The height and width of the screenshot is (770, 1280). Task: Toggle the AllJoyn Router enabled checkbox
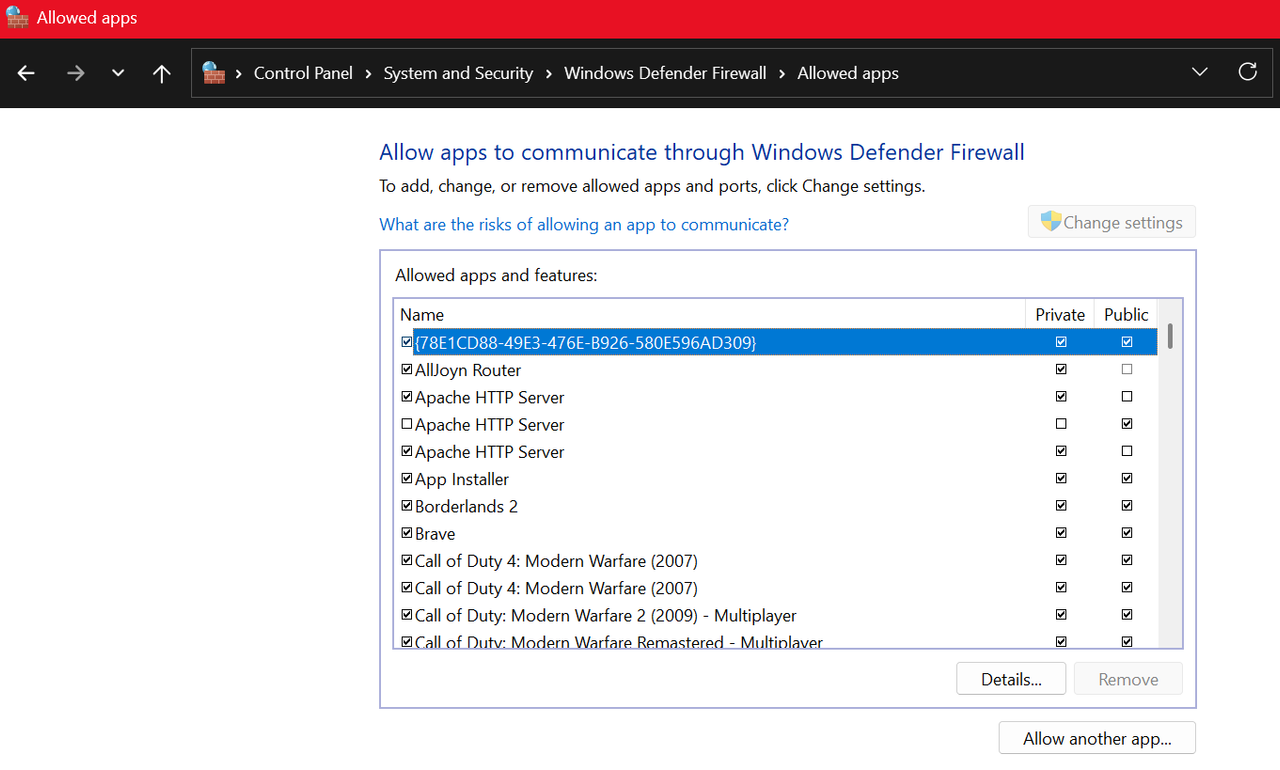[407, 369]
